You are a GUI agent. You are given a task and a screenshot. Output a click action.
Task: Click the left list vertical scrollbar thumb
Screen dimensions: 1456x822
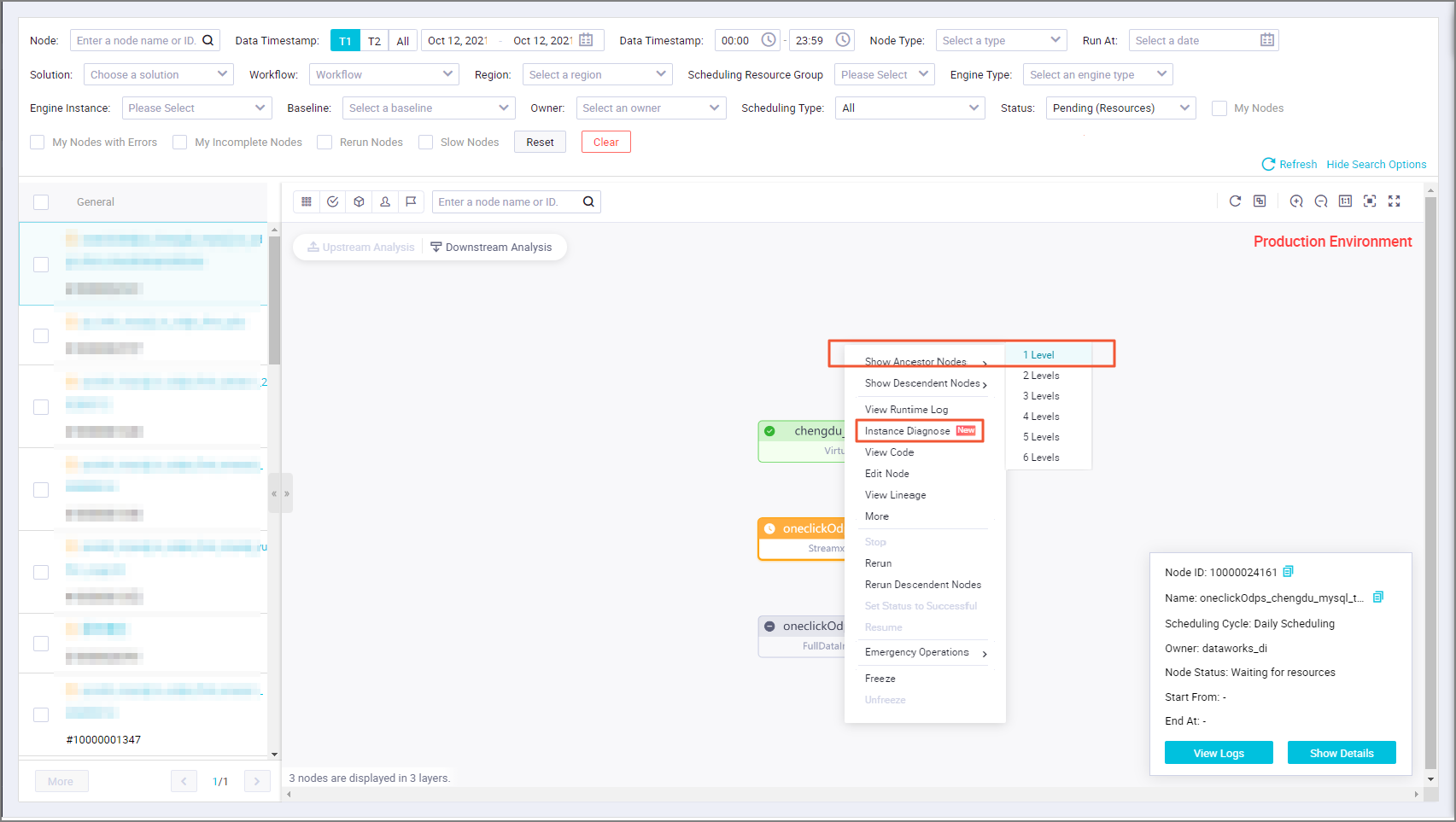(x=274, y=300)
